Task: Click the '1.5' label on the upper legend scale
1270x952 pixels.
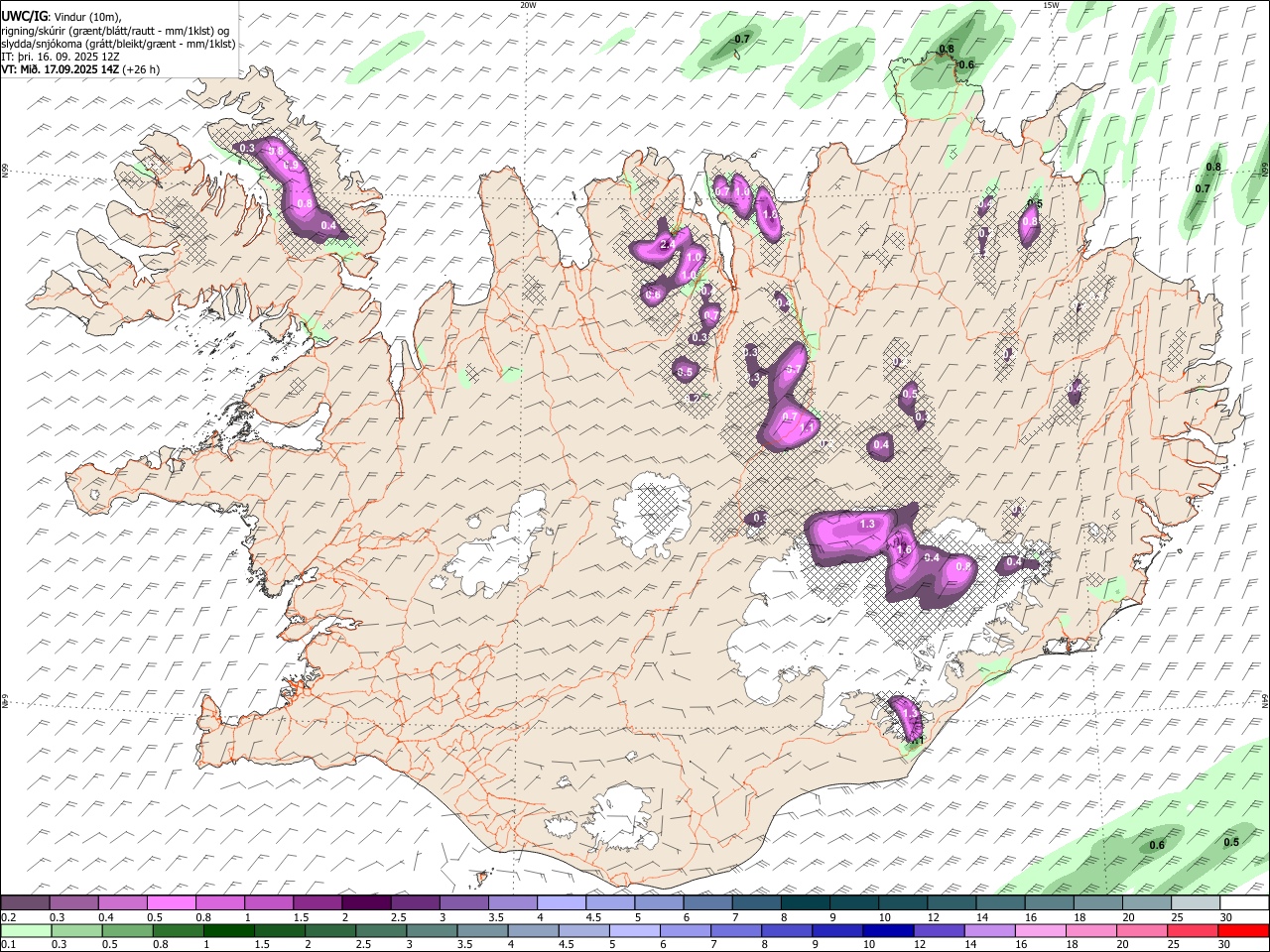Action: point(301,917)
